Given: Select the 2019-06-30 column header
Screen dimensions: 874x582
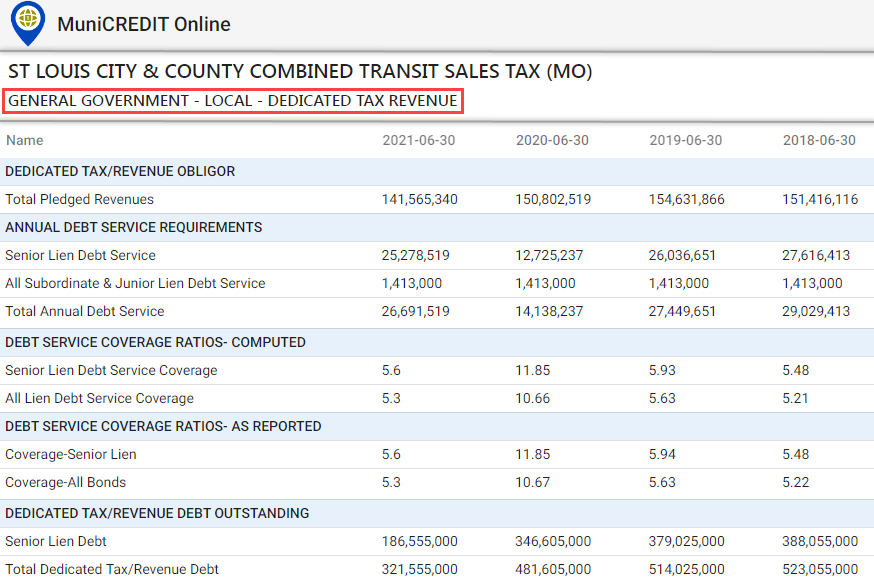Looking at the screenshot, I should tap(685, 140).
